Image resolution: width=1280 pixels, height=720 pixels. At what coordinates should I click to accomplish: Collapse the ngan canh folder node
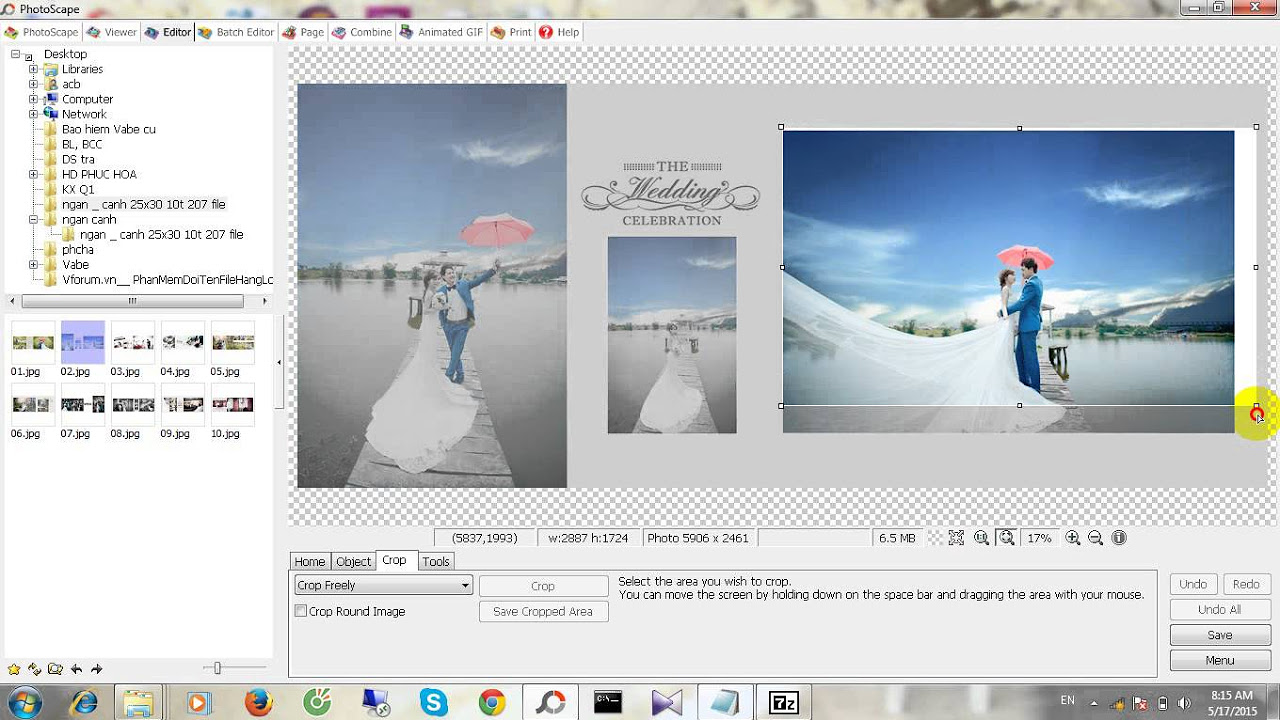pos(33,219)
